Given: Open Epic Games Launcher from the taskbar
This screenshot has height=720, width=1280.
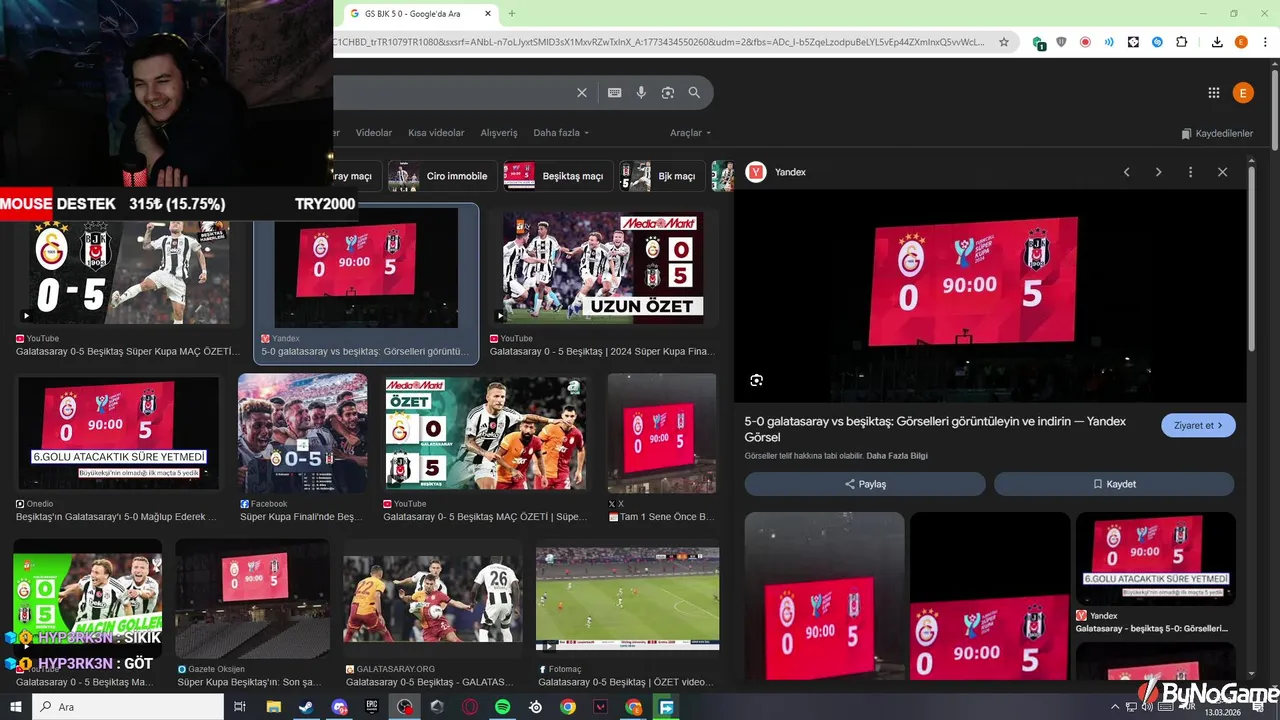Looking at the screenshot, I should coord(371,707).
